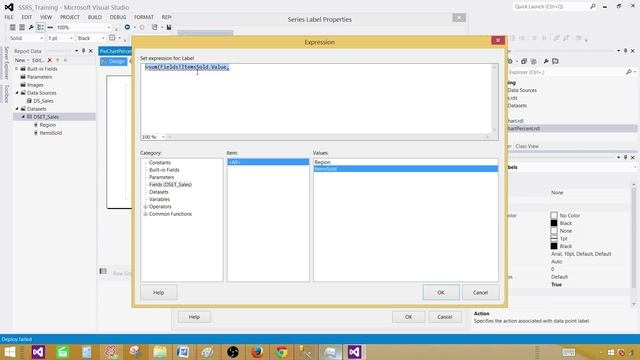
Task: Switch to the Class View tab
Action: coord(527,146)
